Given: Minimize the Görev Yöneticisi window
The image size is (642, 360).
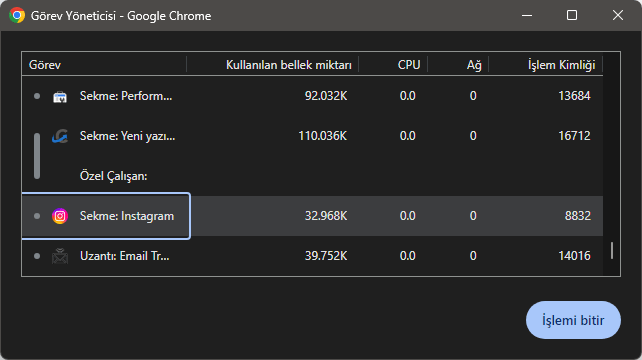Looking at the screenshot, I should pyautogui.click(x=527, y=16).
